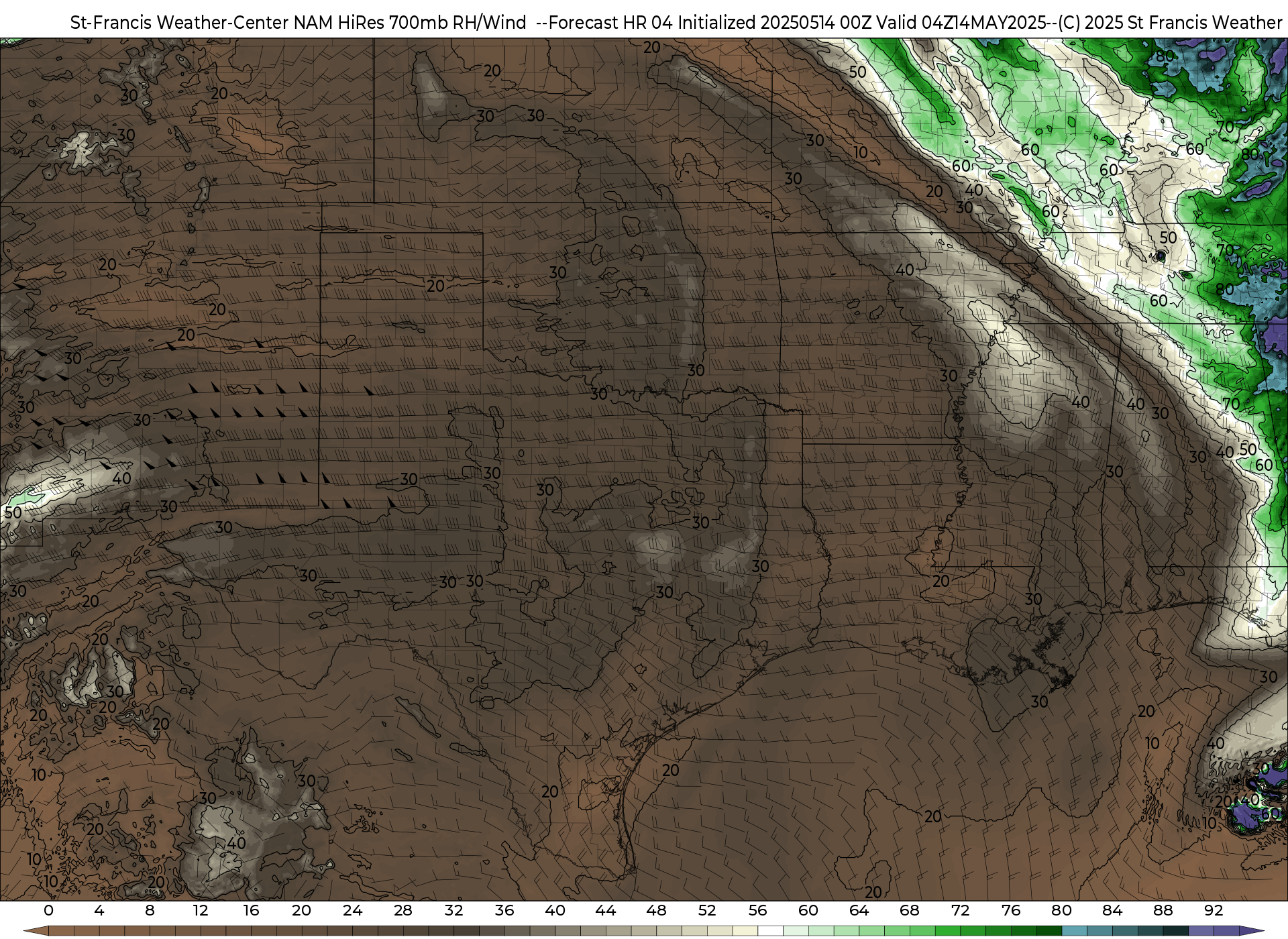Click the colorbar label '24'
This screenshot has height=939, width=1288.
coord(352,910)
